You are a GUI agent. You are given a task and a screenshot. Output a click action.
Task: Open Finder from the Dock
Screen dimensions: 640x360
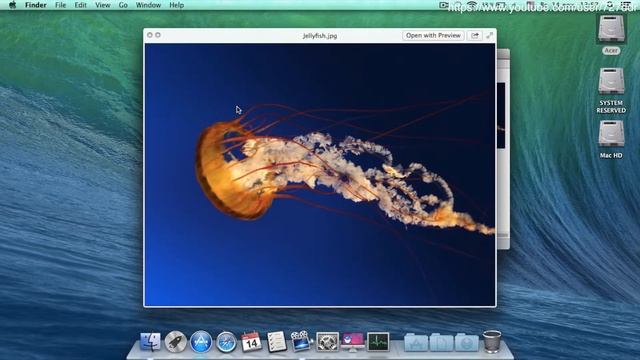(x=150, y=342)
